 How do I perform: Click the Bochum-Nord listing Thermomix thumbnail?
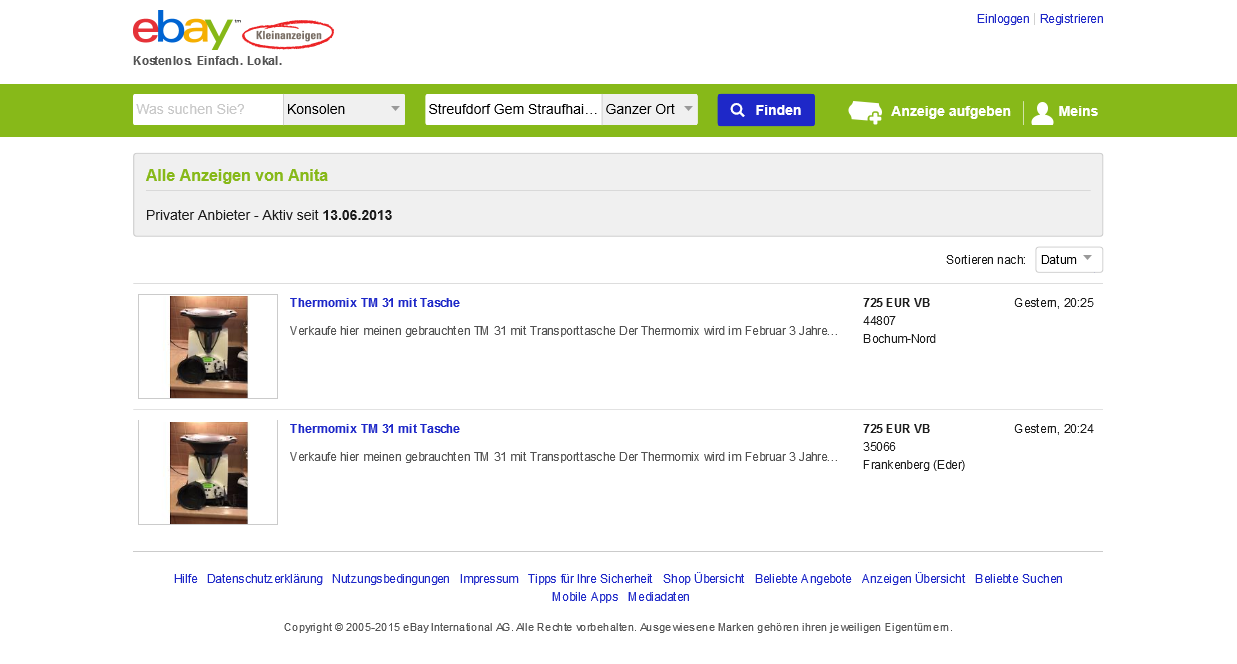tap(208, 347)
